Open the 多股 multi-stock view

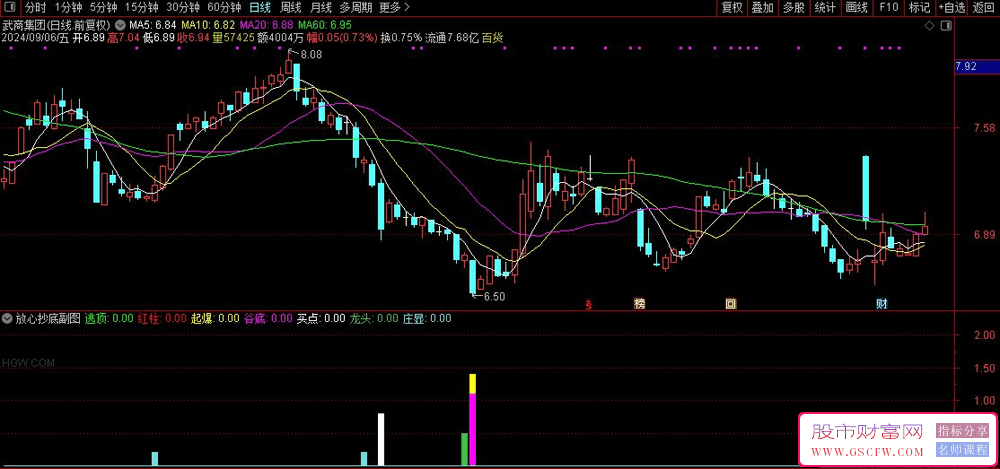(794, 8)
